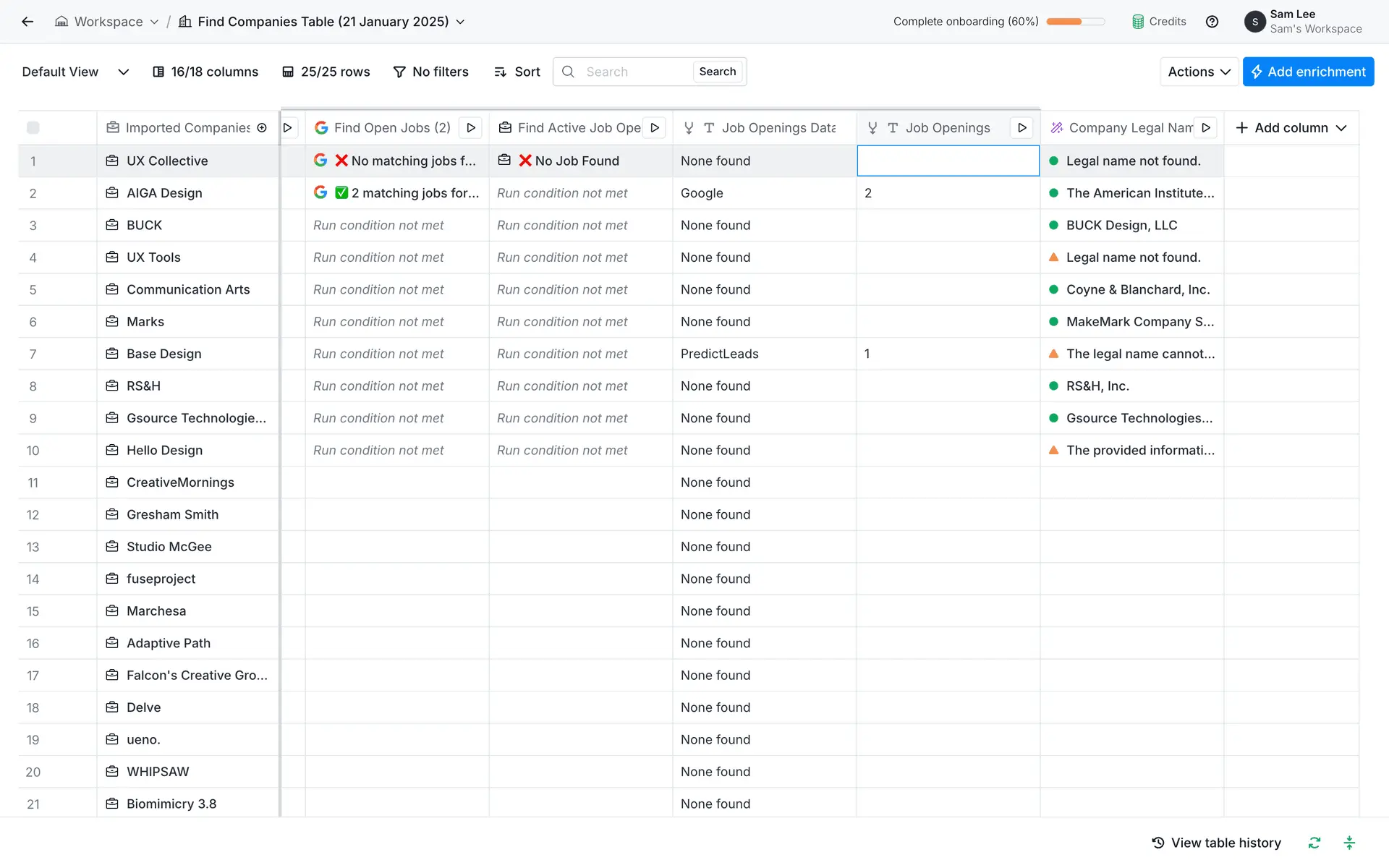Image resolution: width=1389 pixels, height=868 pixels.
Task: Run the Find Active Job Openings play button
Action: tap(655, 128)
